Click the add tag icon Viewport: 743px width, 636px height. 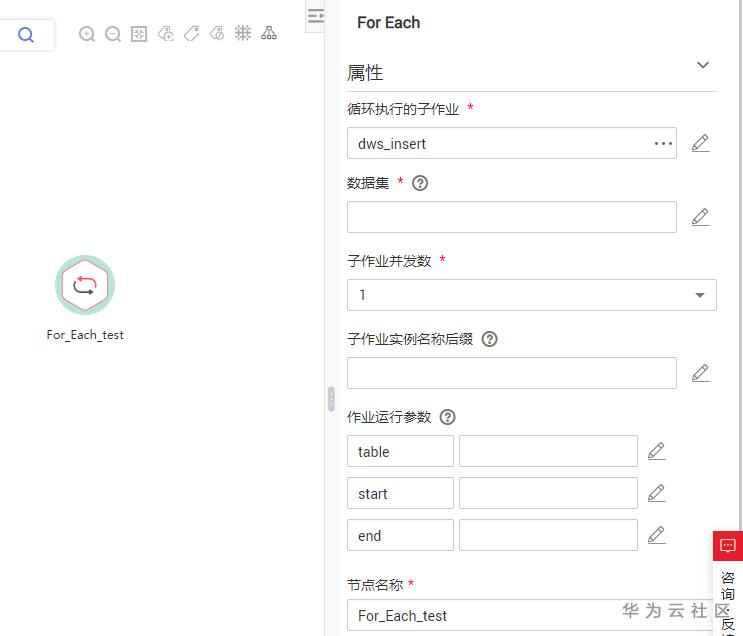click(166, 34)
